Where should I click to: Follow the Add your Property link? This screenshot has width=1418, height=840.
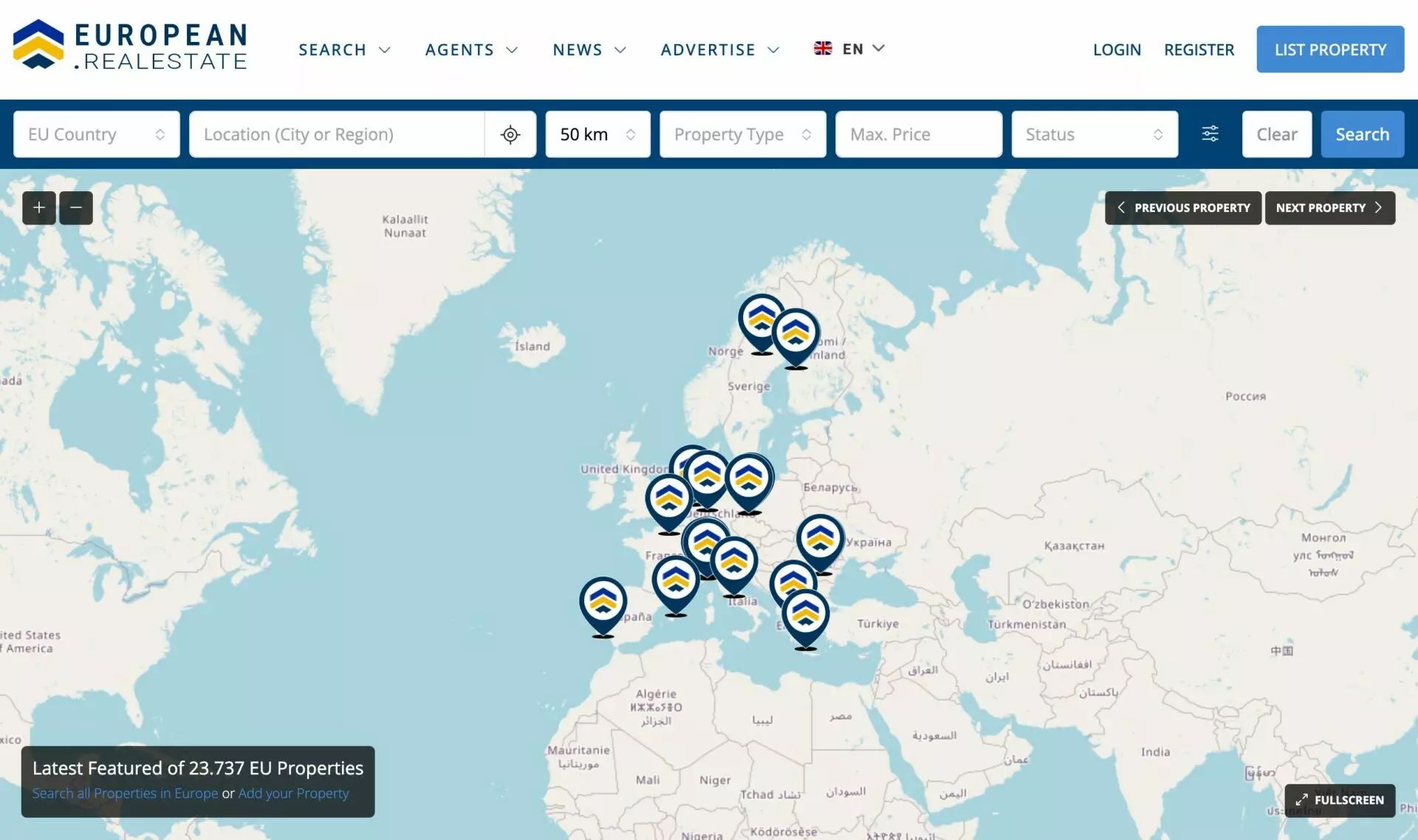point(293,793)
